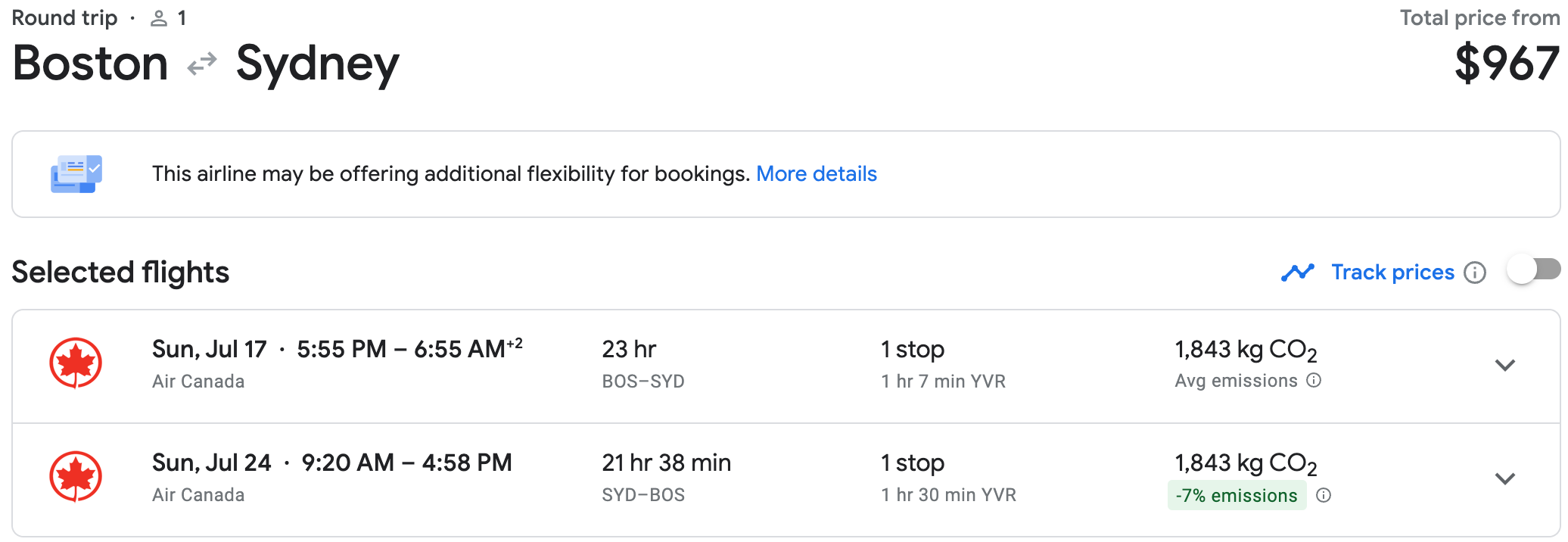Click the round trip swap arrows icon
The width and height of the screenshot is (1568, 542).
[x=202, y=64]
